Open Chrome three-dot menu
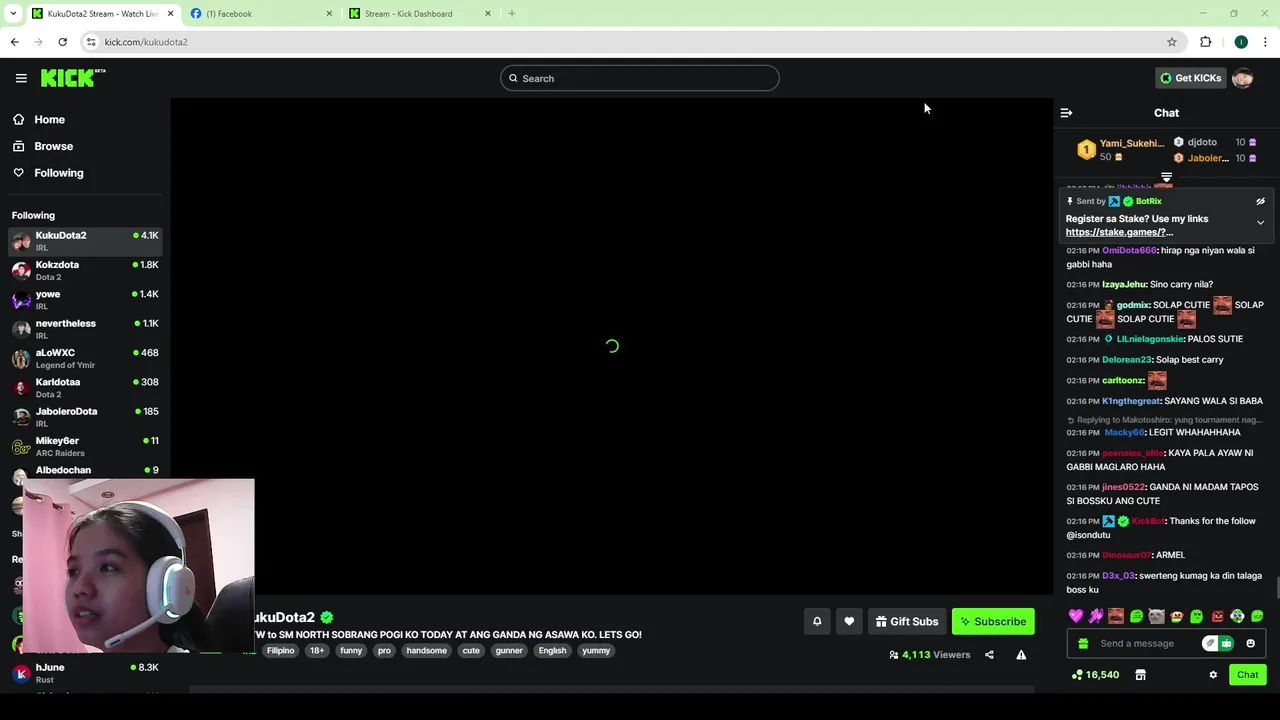Screen dimensions: 1280x720 point(1266,42)
